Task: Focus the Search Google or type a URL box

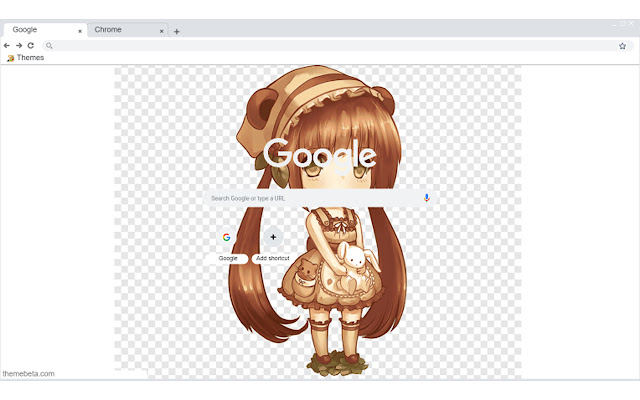Action: pos(320,198)
